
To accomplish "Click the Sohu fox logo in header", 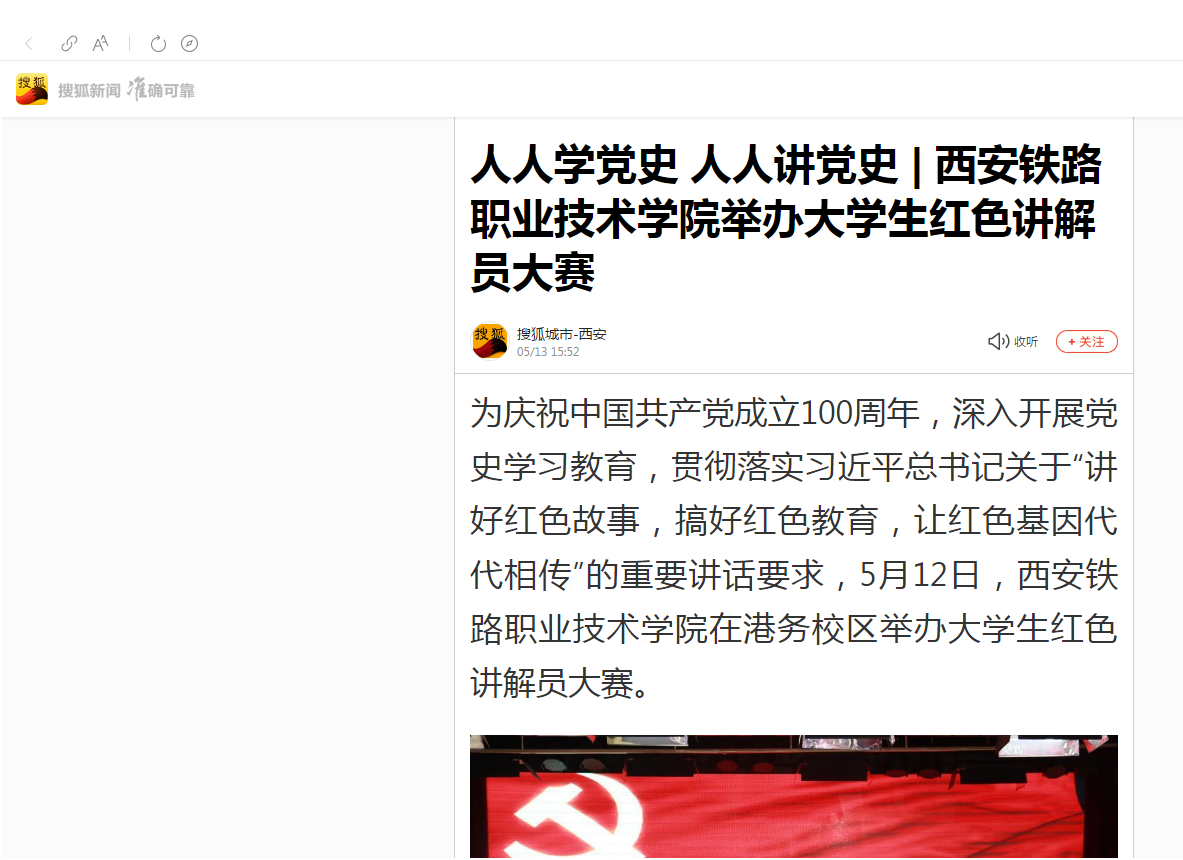I will (32, 89).
